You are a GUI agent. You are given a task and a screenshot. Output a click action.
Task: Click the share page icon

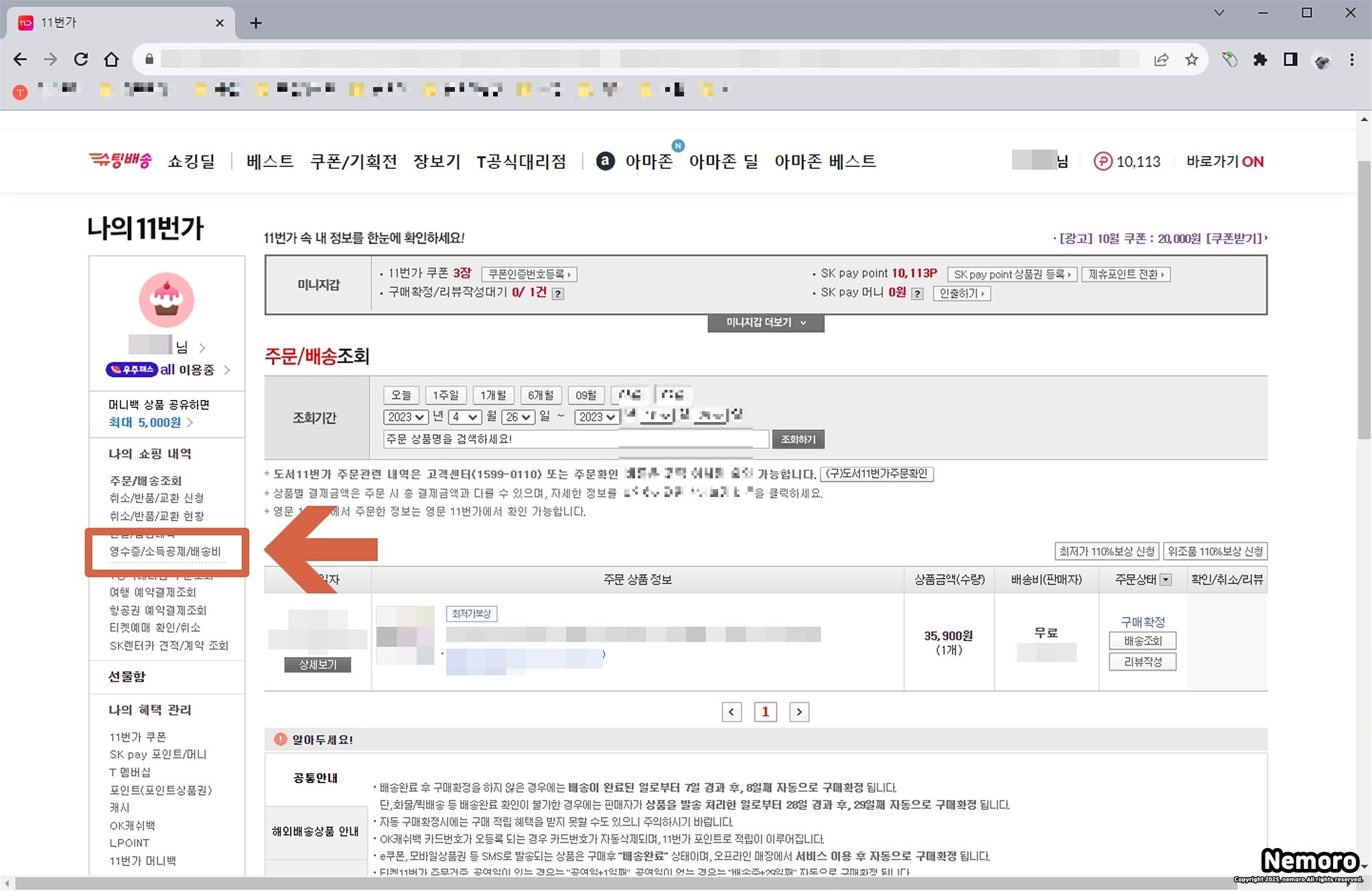(x=1161, y=60)
